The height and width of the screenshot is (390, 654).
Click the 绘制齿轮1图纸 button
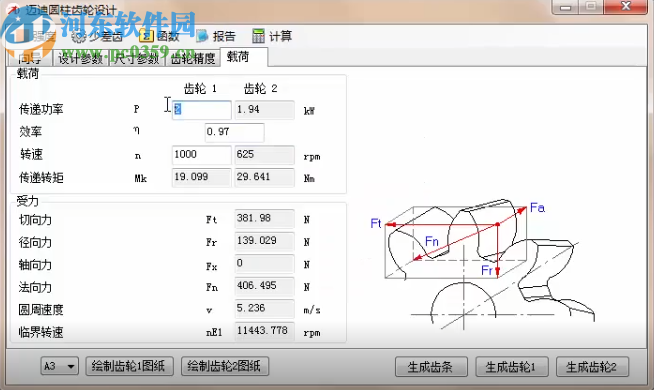pos(130,366)
